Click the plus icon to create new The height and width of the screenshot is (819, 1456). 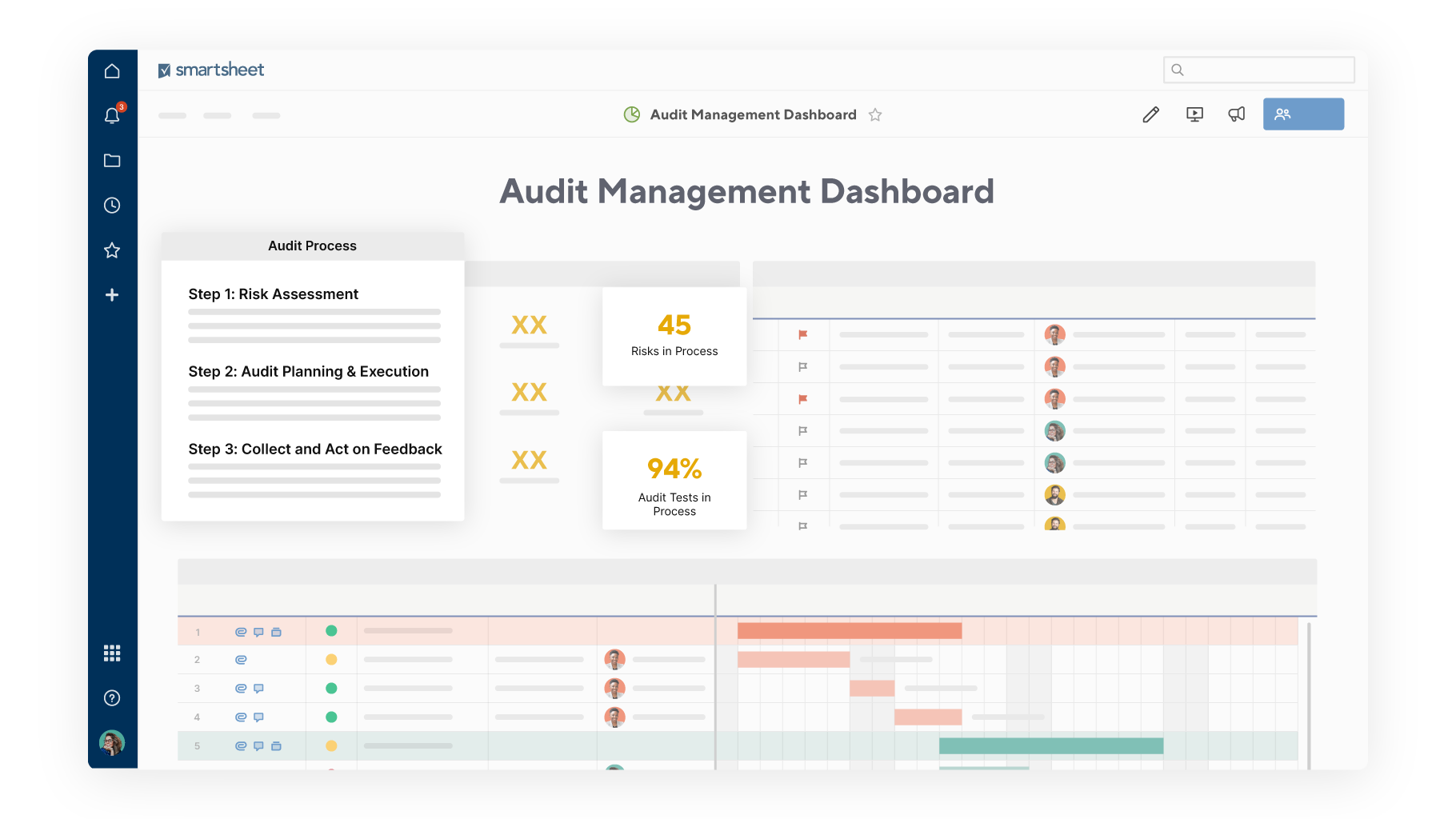112,295
